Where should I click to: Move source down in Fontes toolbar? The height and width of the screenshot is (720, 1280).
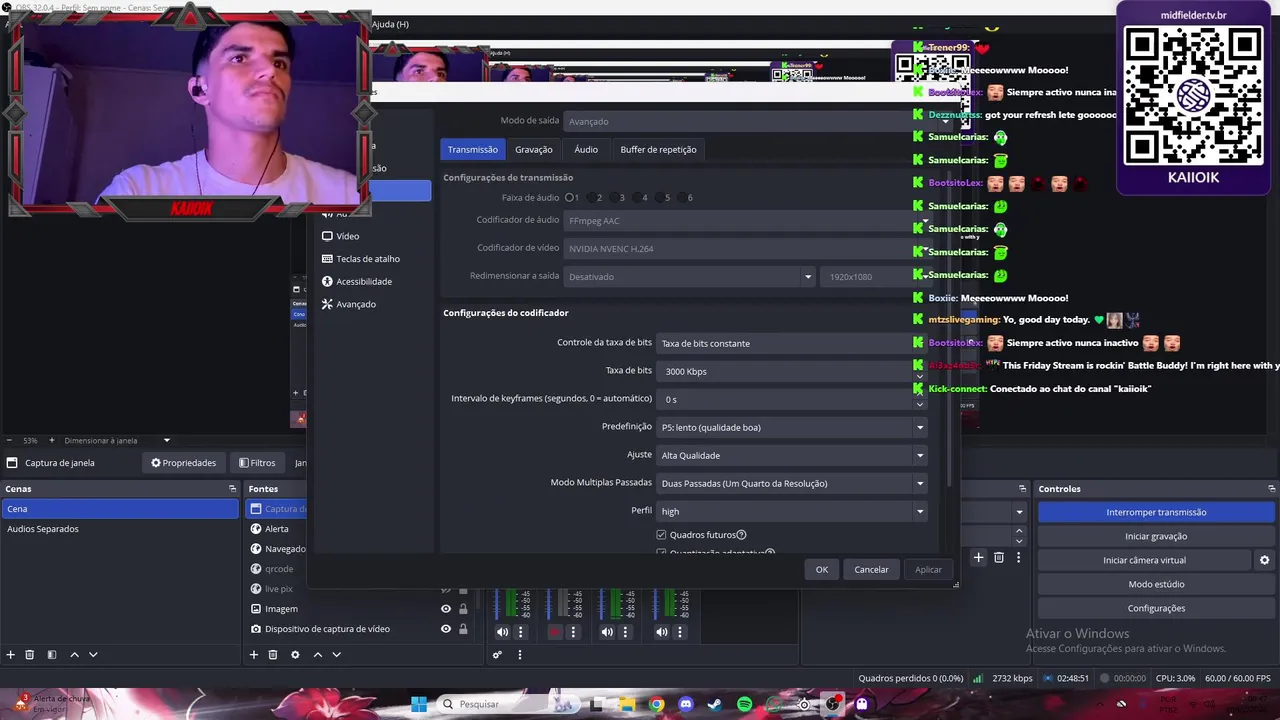337,655
